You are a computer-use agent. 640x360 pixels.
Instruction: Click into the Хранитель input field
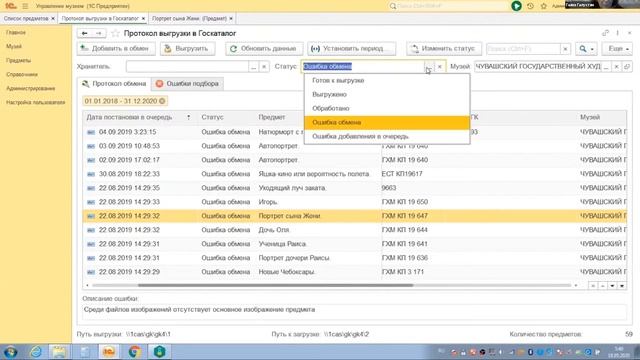click(187, 67)
